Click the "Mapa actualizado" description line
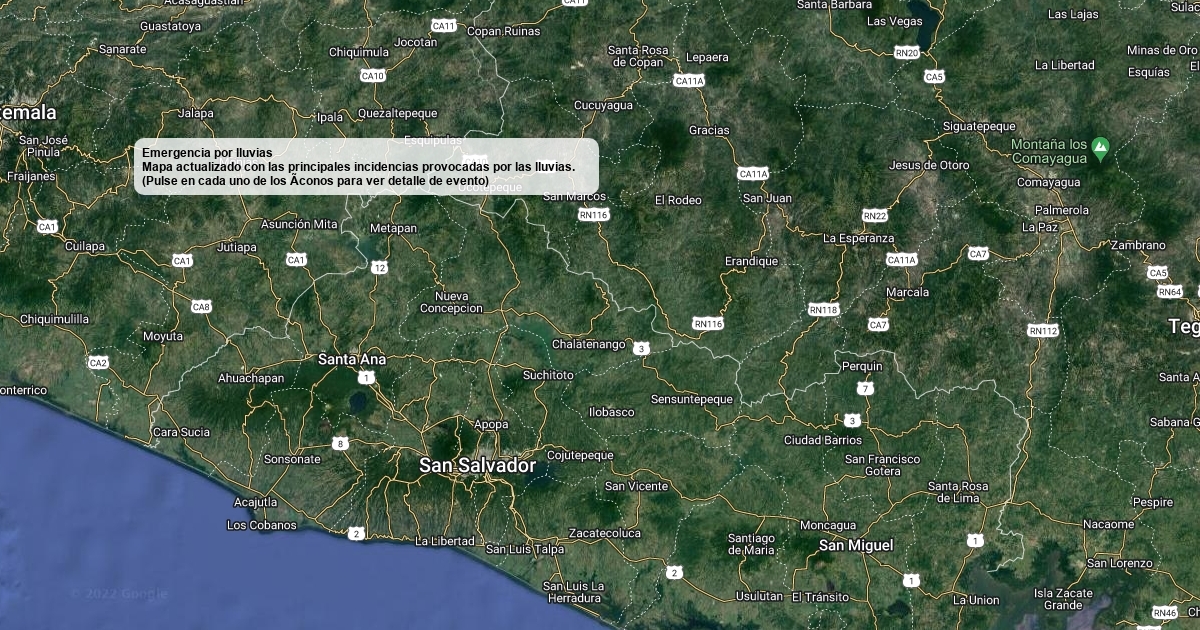The image size is (1200, 630). point(359,166)
